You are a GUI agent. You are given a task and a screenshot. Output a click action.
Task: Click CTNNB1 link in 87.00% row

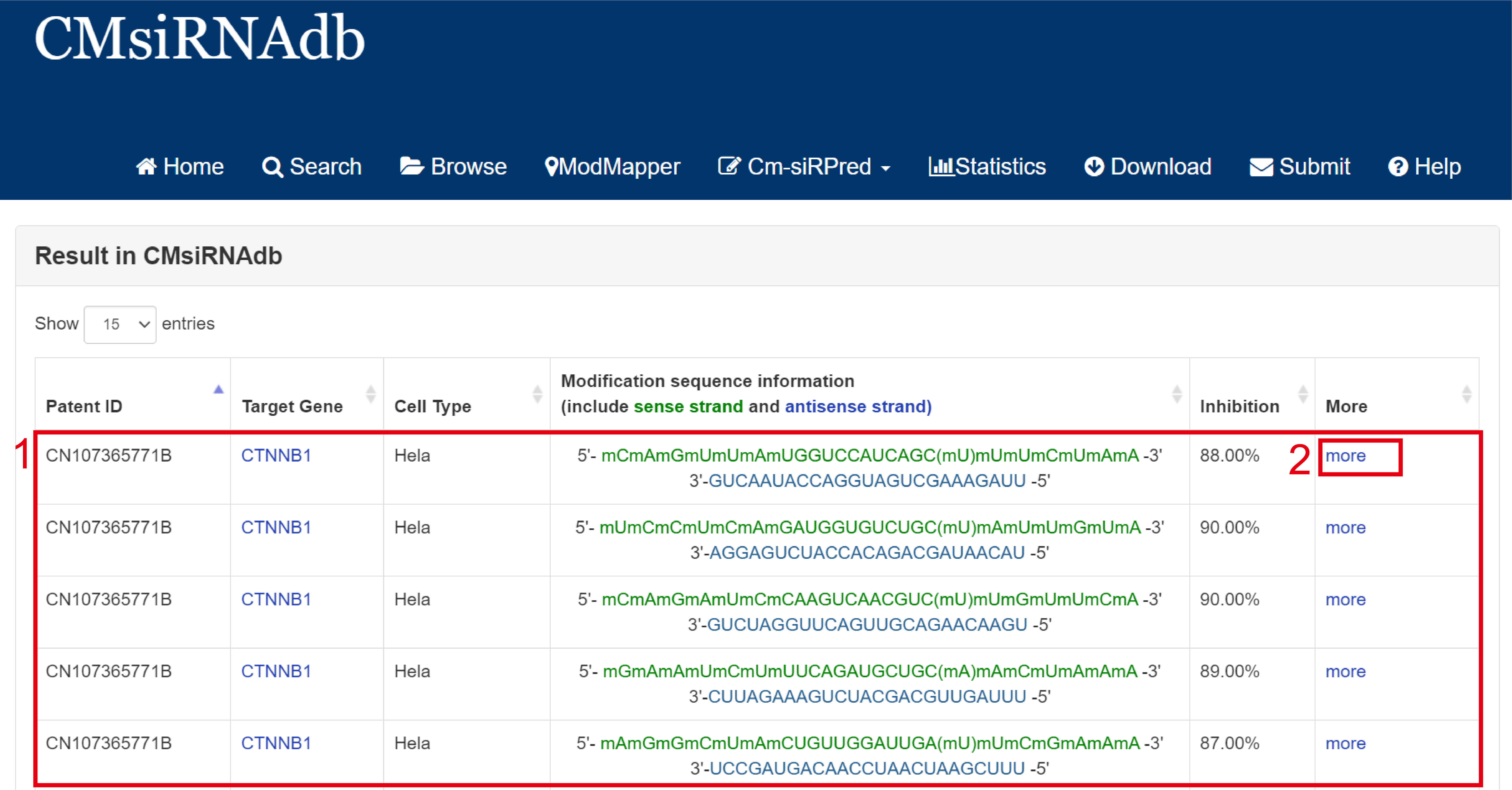[276, 743]
